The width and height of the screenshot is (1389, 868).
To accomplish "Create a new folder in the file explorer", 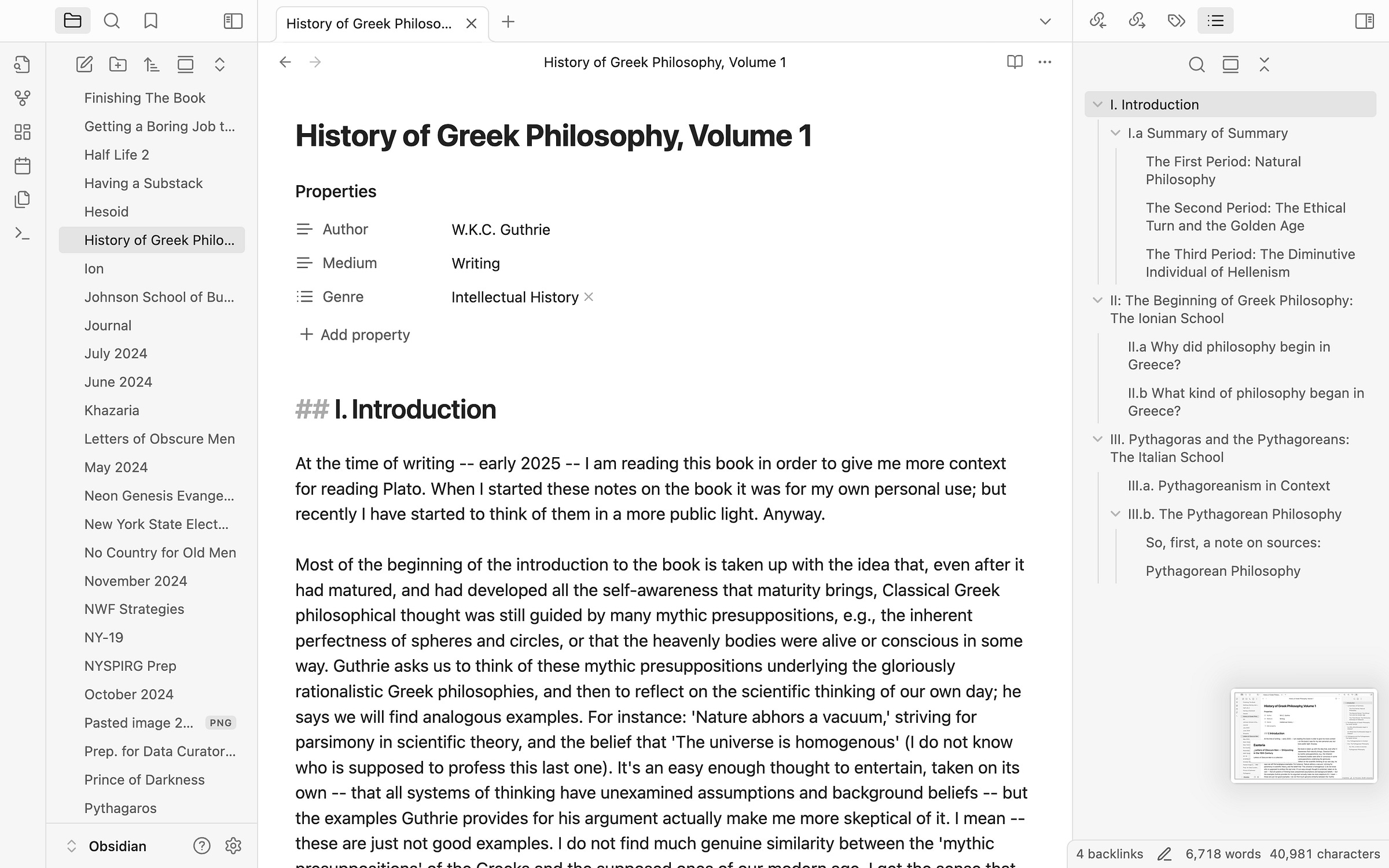I will (x=118, y=64).
